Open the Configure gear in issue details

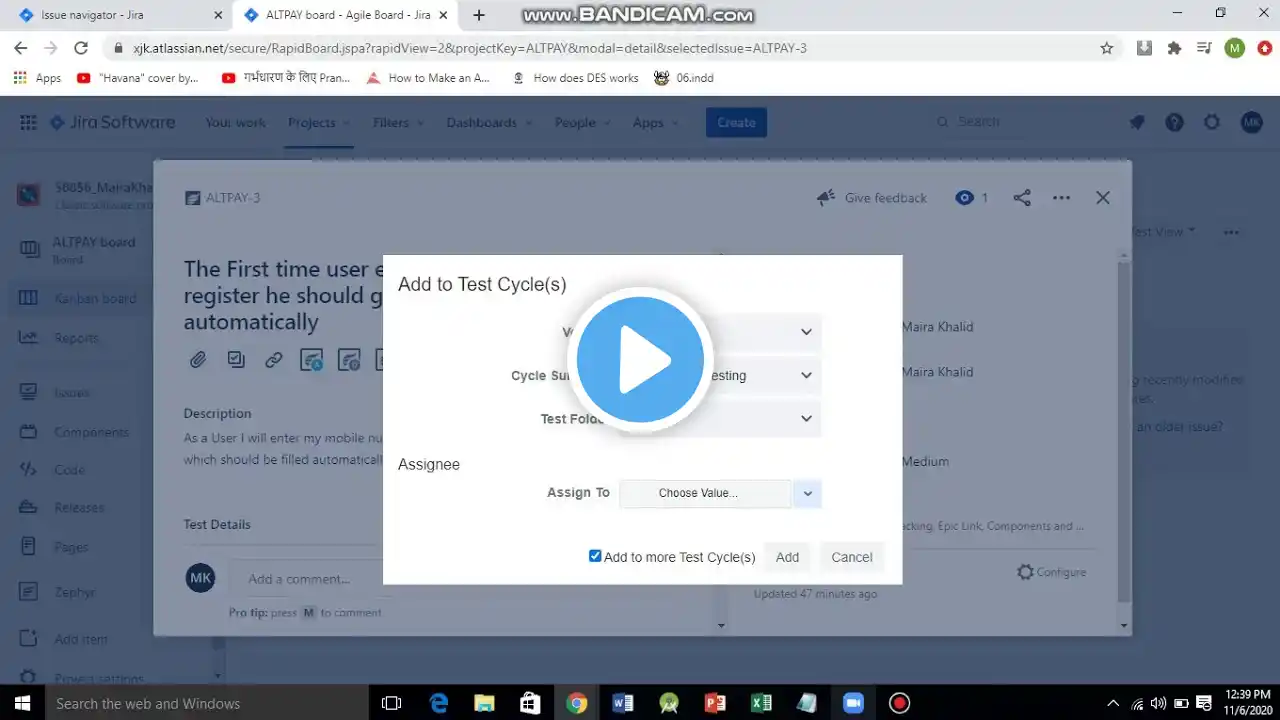click(1051, 572)
